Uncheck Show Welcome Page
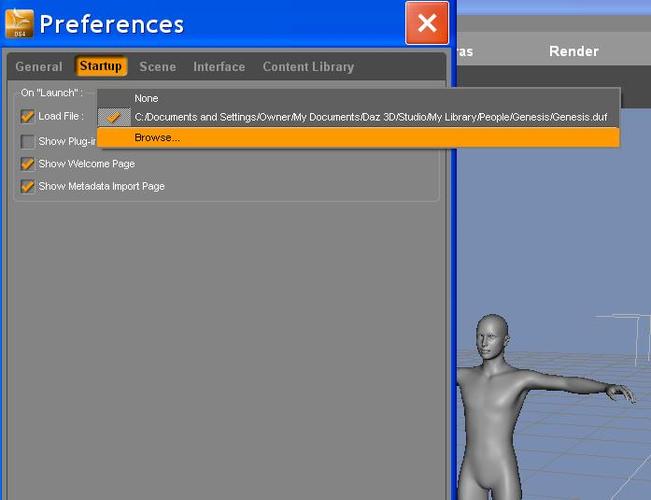Viewport: 651px width, 500px height. 27,164
